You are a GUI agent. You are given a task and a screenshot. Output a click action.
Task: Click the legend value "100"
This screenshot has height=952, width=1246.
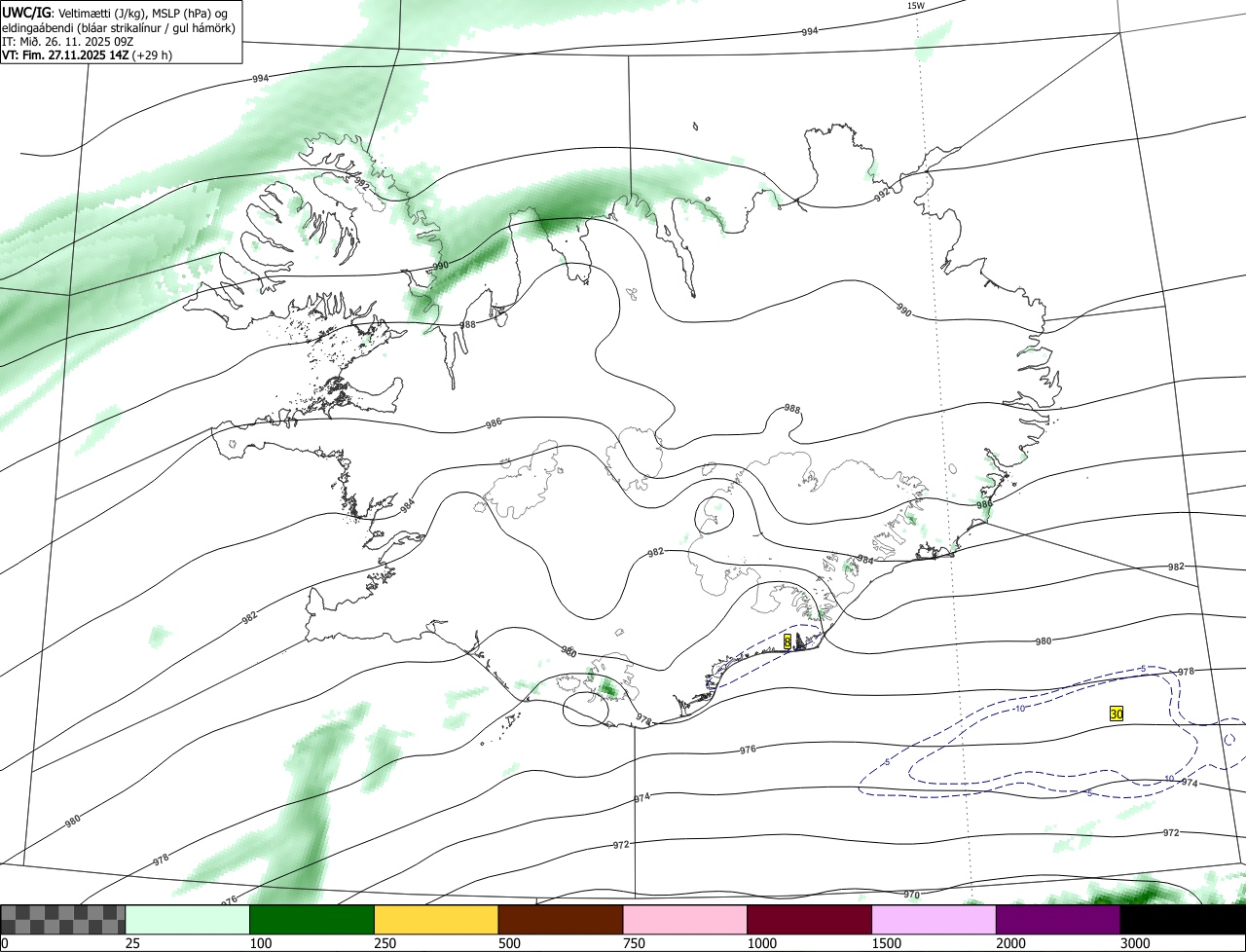[260, 943]
